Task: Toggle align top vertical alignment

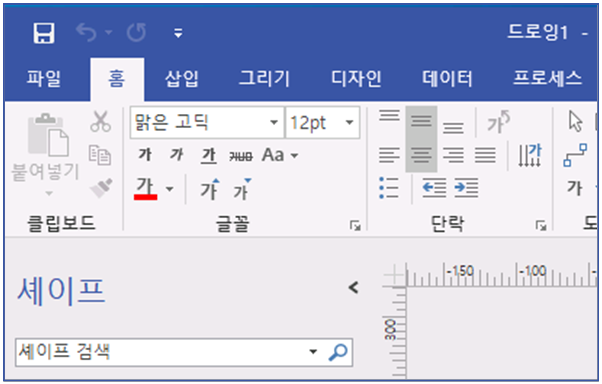Action: pos(389,115)
